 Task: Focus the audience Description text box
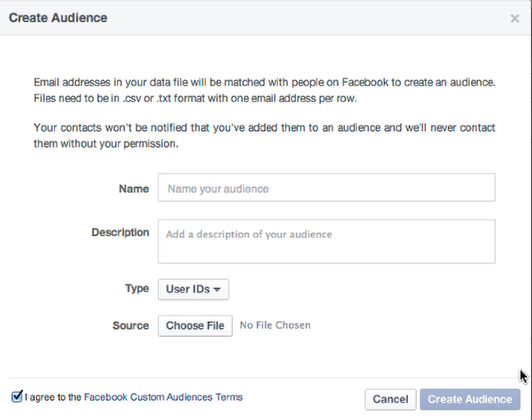coord(326,242)
